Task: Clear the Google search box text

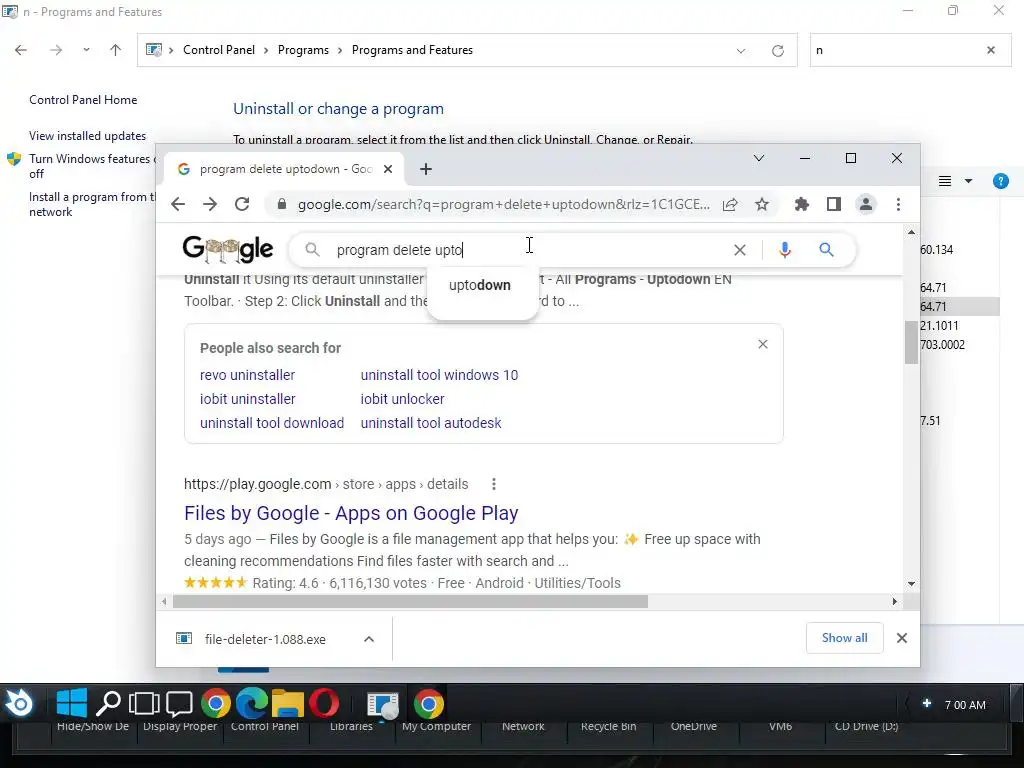Action: click(739, 250)
